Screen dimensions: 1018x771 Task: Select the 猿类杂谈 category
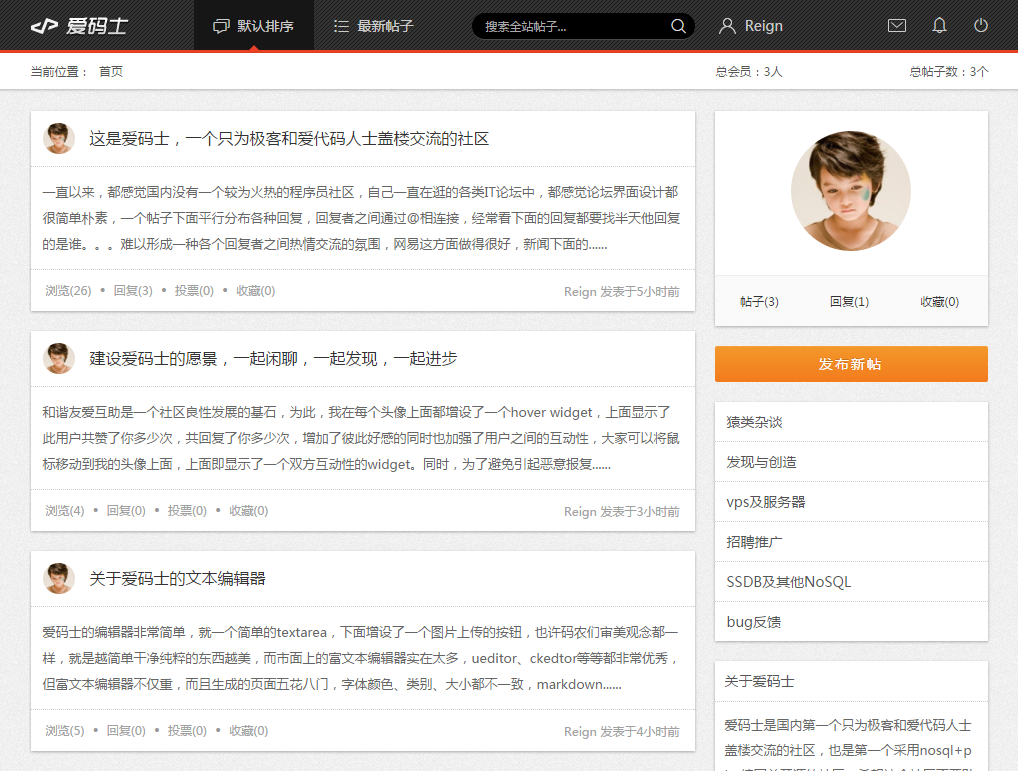(754, 422)
